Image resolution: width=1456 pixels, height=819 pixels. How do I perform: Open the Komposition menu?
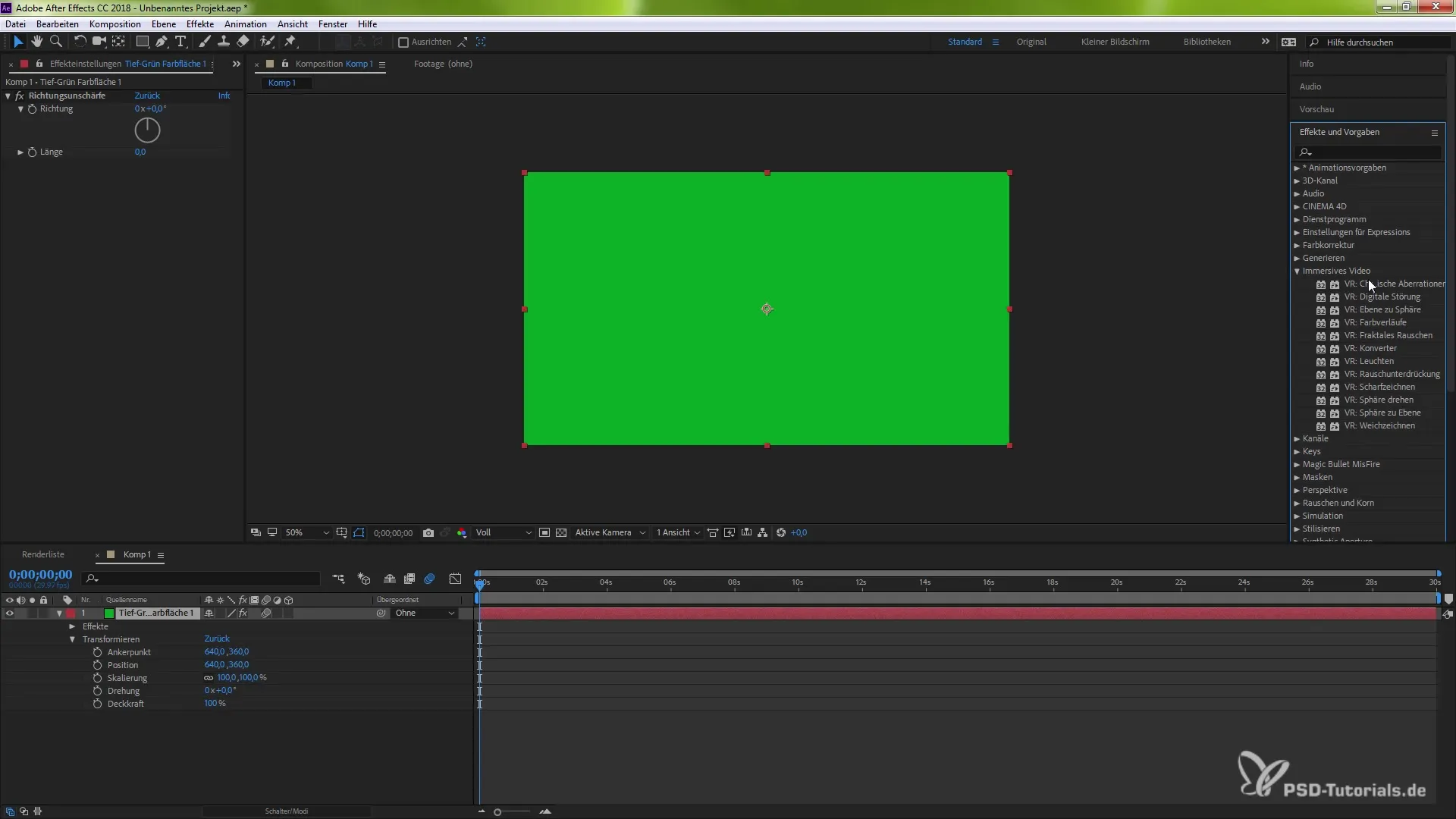coord(115,24)
